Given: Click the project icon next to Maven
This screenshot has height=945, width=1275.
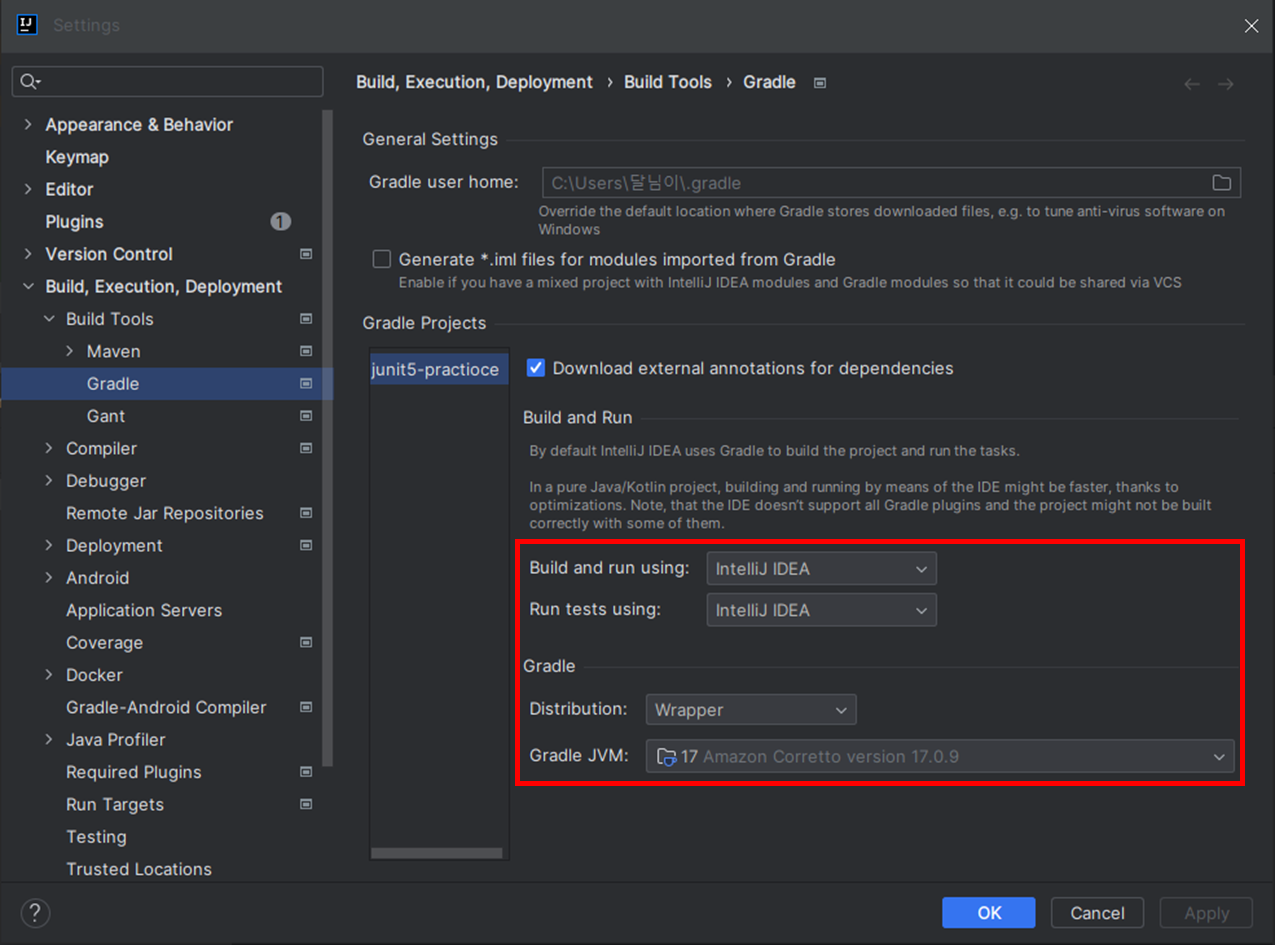Looking at the screenshot, I should tap(306, 351).
